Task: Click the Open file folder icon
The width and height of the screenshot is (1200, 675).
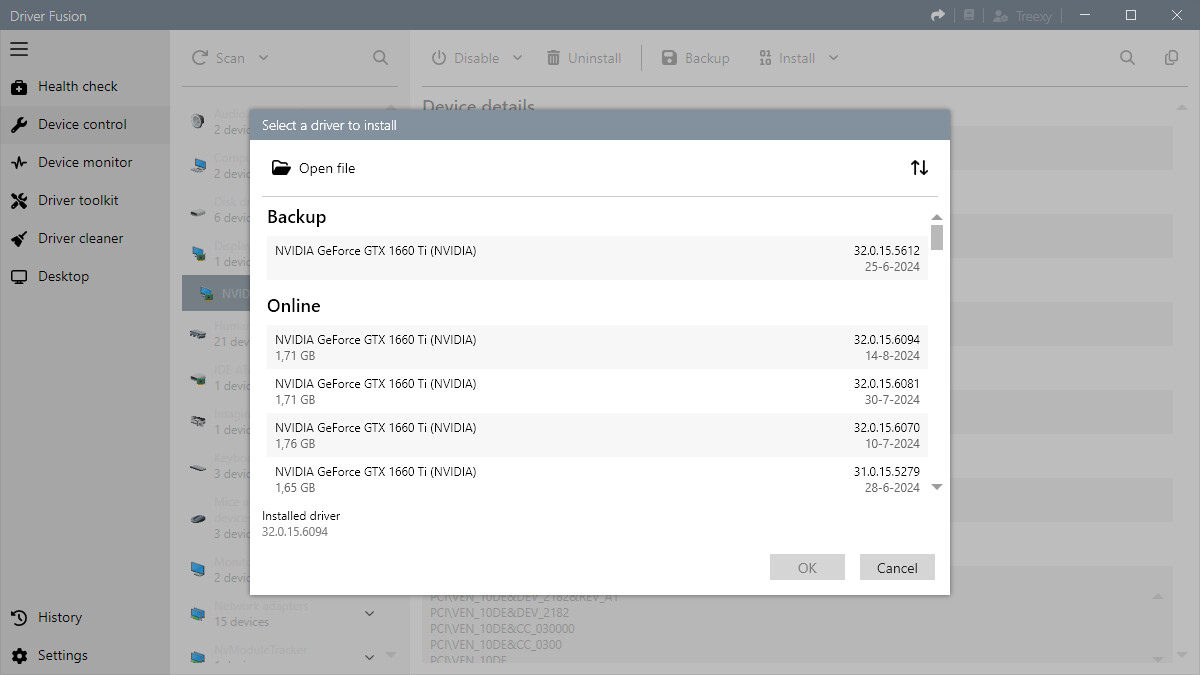Action: point(281,168)
